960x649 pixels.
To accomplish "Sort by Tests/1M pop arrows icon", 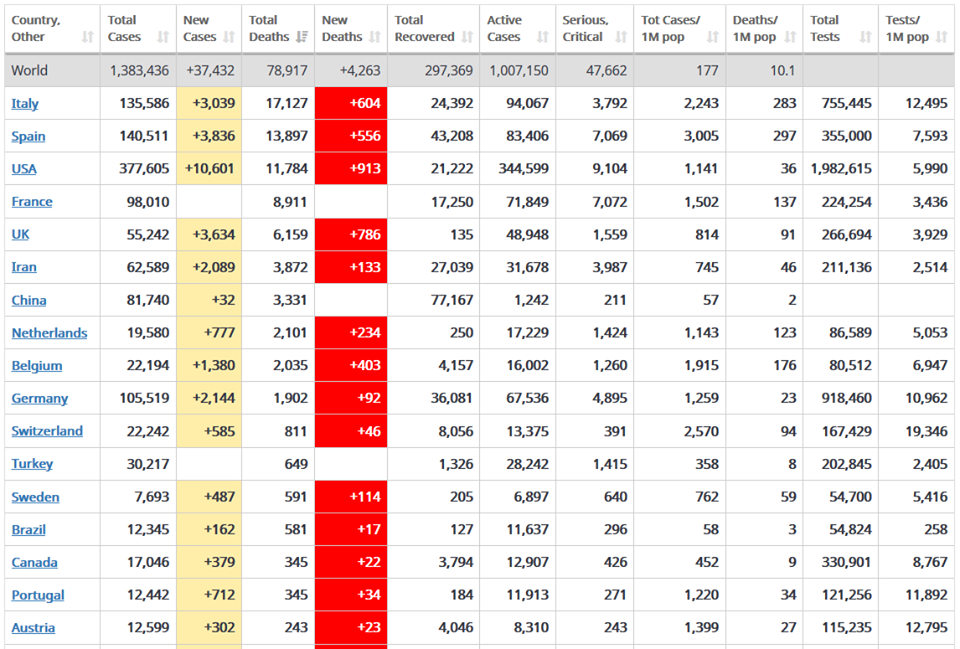I will click(x=942, y=37).
